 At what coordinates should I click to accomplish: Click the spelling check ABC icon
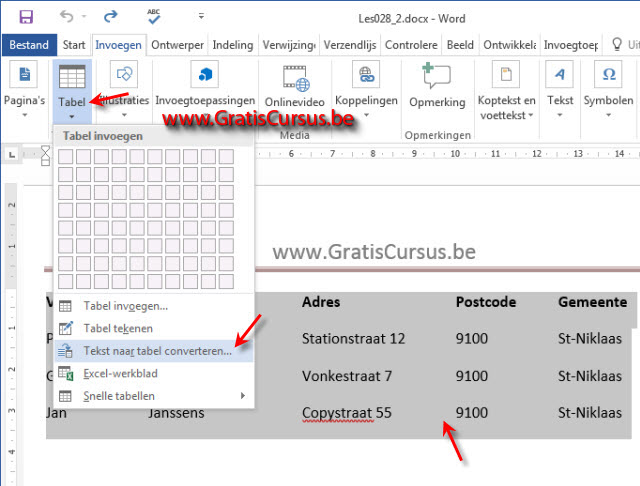click(x=154, y=16)
